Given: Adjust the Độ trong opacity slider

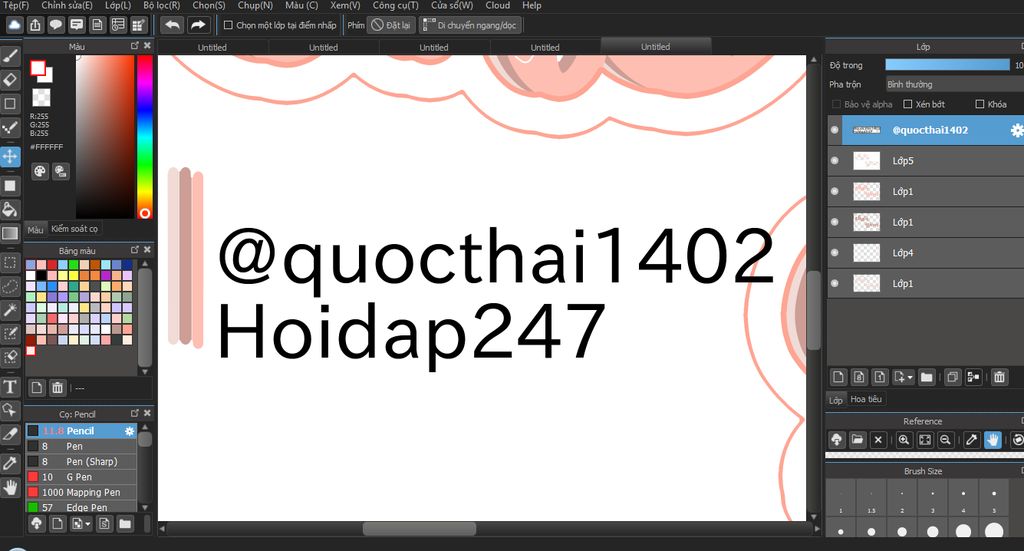Looking at the screenshot, I should click(x=947, y=65).
